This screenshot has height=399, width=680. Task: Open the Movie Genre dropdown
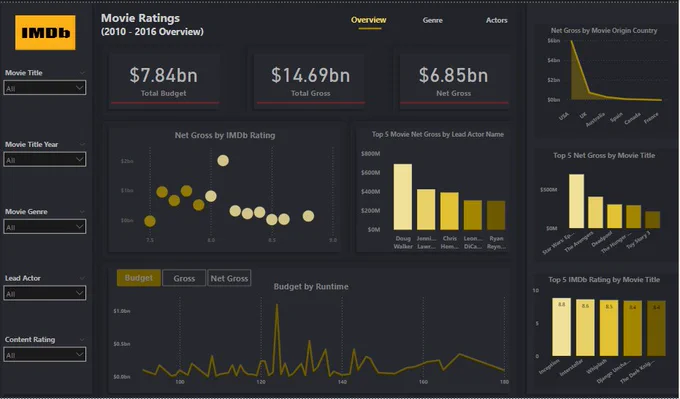coord(45,227)
